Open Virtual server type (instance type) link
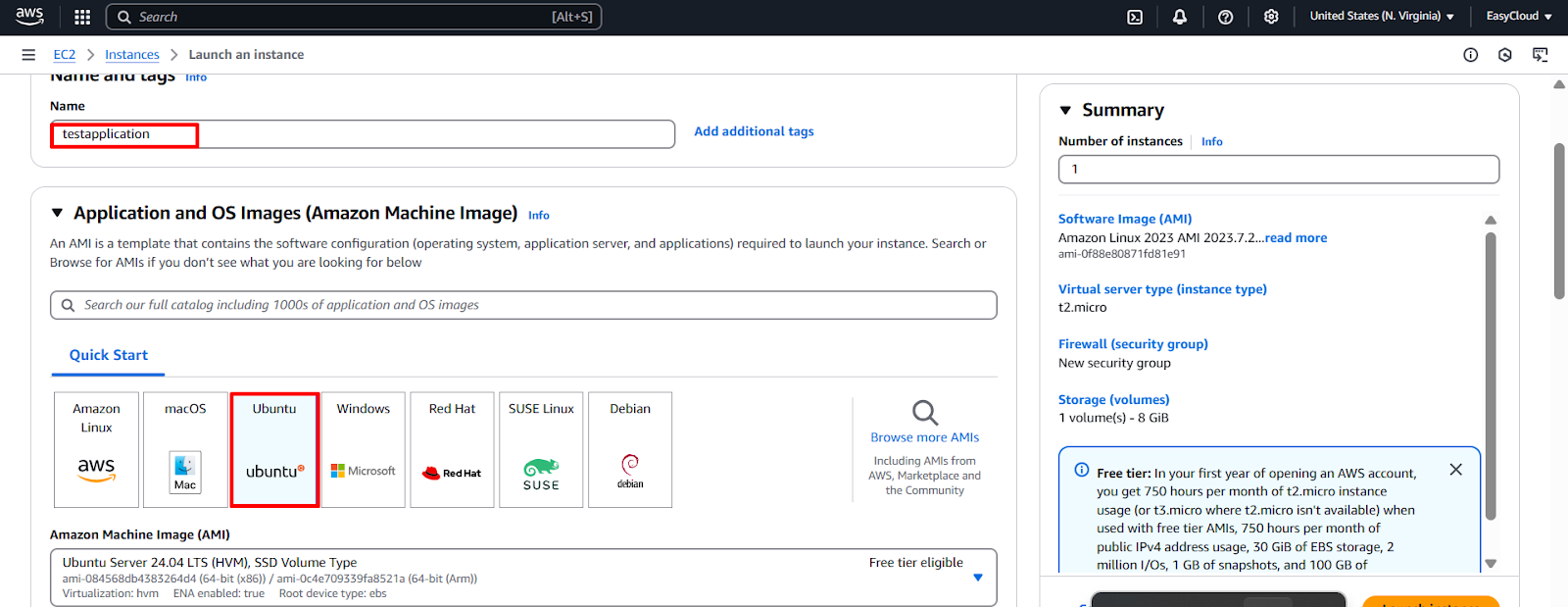The height and width of the screenshot is (607, 1568). [1162, 289]
